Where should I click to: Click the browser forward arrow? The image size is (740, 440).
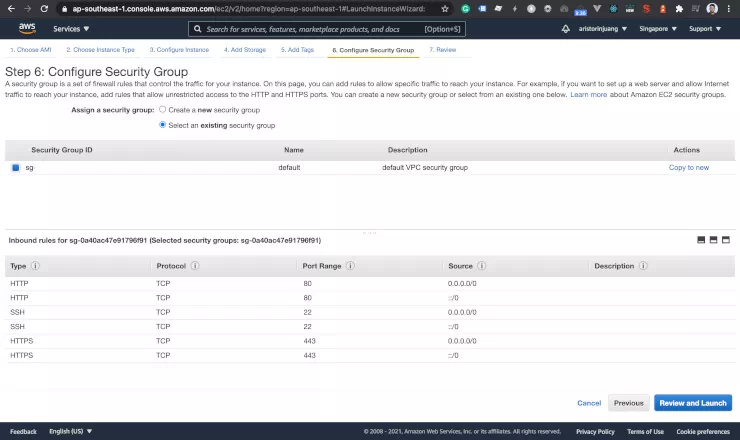click(27, 8)
